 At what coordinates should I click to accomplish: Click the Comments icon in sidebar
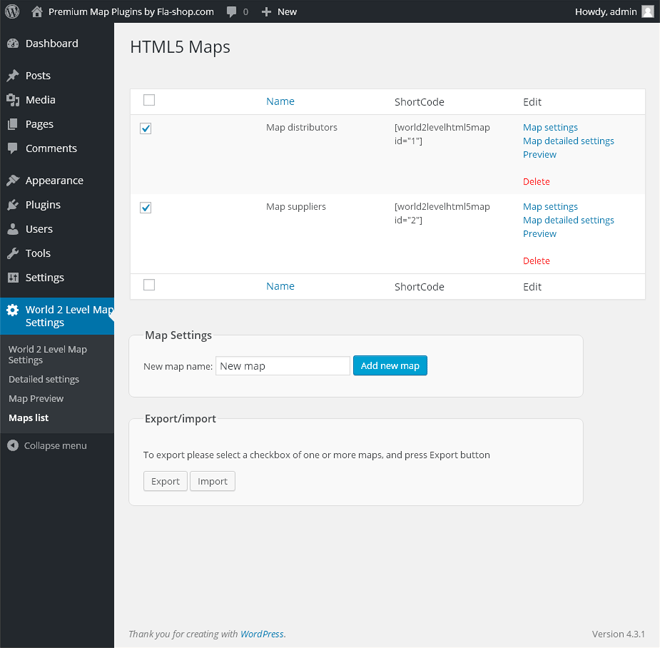coord(13,148)
